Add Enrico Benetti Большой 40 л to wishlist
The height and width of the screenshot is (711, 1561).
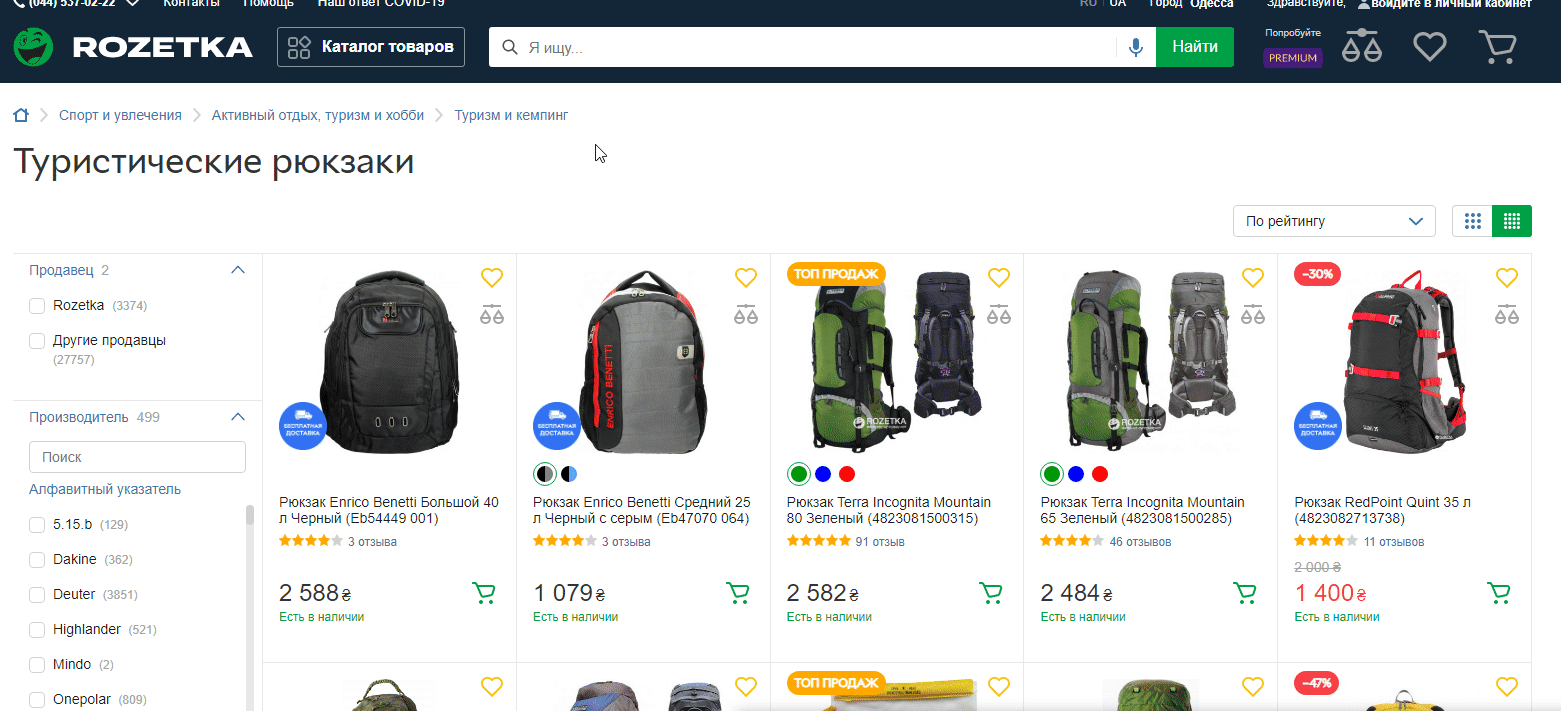tap(491, 277)
